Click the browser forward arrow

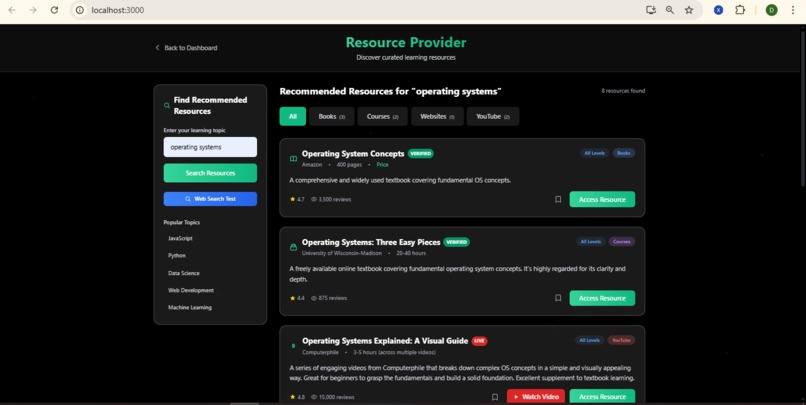(33, 10)
